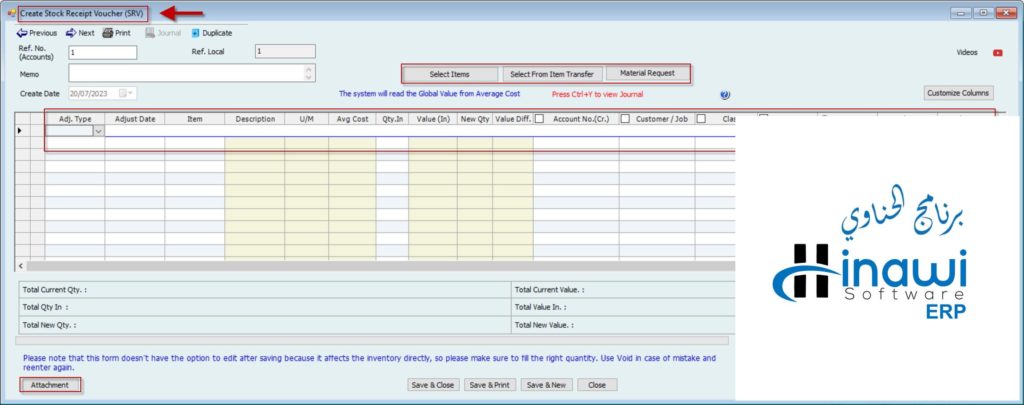The image size is (1024, 405).
Task: Go to Next voucher arrow icon
Action: click(x=71, y=33)
